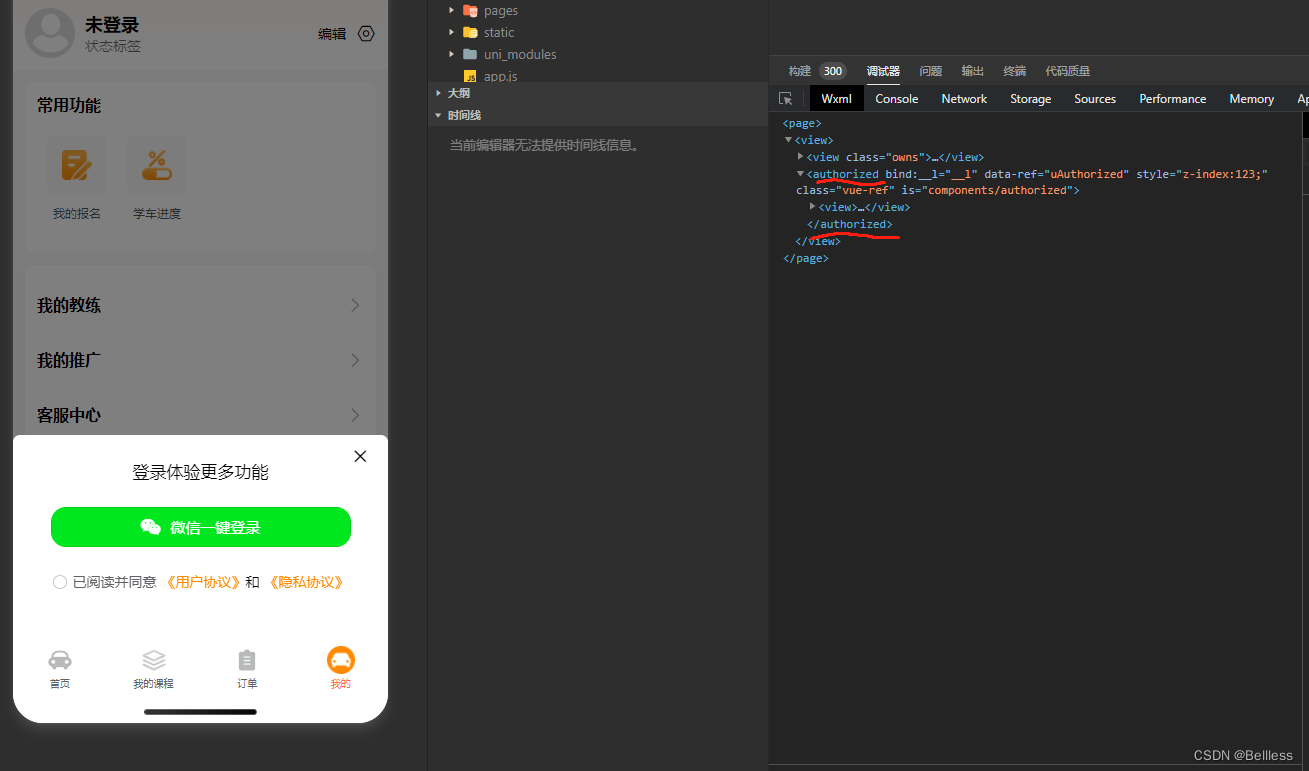Open the 我的报名 function icon
The height and width of the screenshot is (771, 1309).
[77, 165]
